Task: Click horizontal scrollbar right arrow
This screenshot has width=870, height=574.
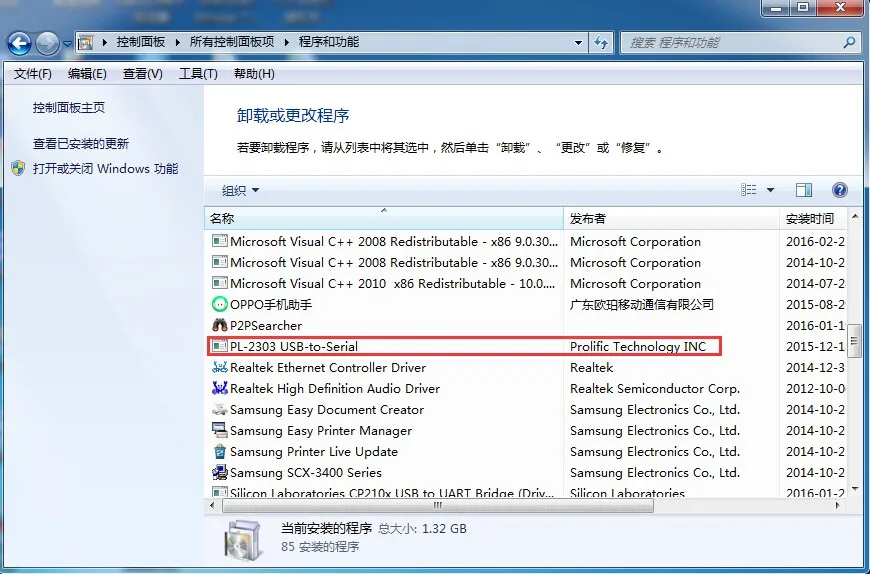Action: [837, 505]
